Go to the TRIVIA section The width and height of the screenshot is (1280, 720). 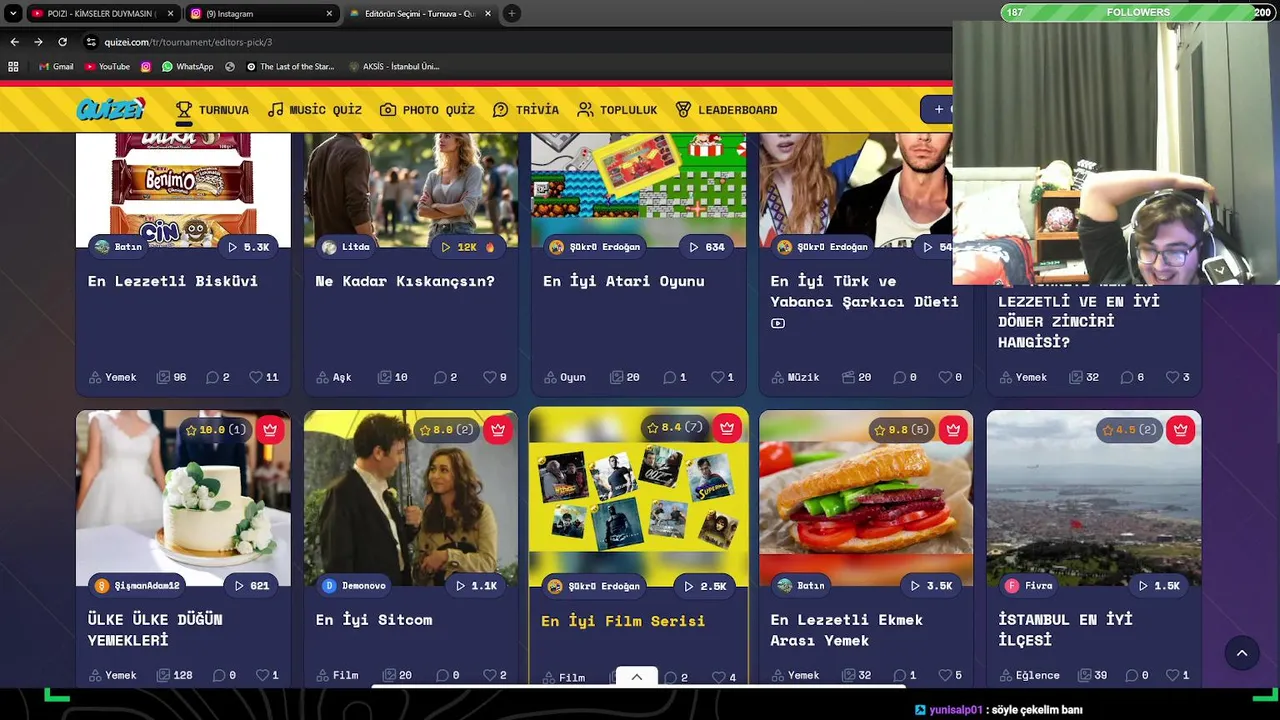tap(526, 110)
